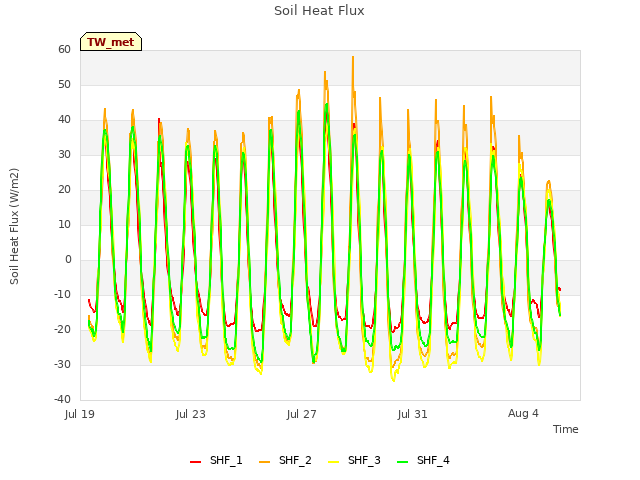Click the lowest yellow SHF_3 trough near -35

tap(394, 381)
